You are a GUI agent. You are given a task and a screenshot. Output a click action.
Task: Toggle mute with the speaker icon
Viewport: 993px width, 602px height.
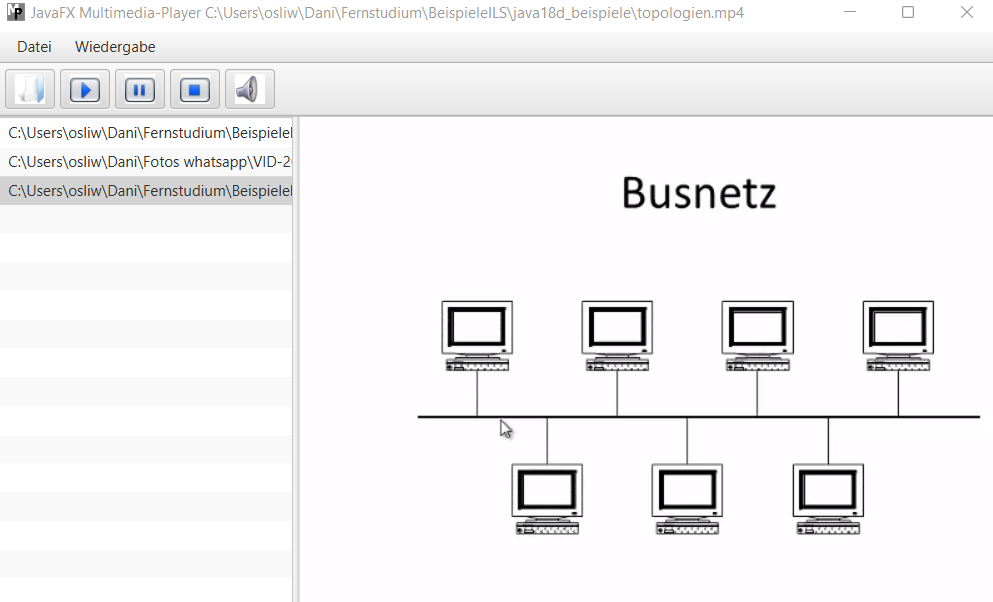(x=249, y=90)
